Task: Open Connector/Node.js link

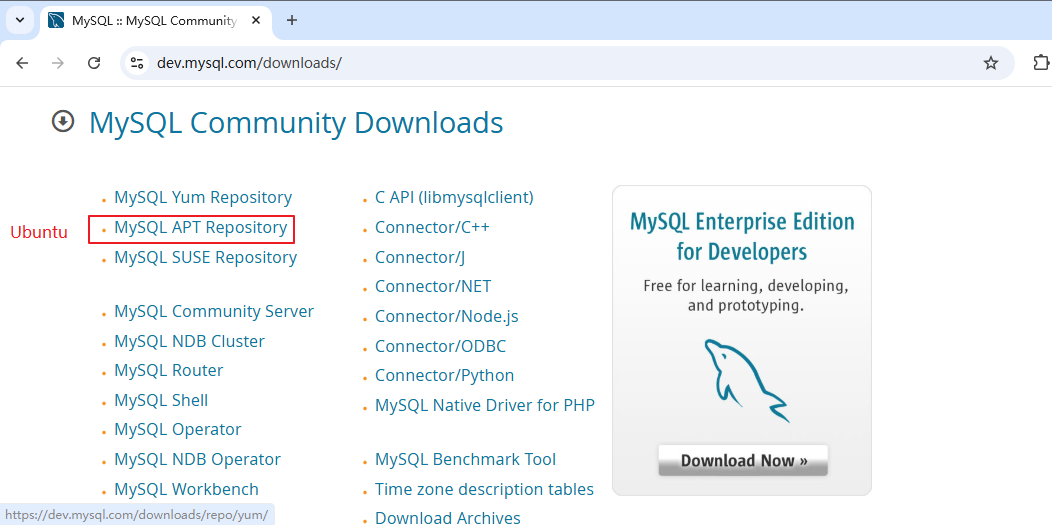Action: pos(447,316)
